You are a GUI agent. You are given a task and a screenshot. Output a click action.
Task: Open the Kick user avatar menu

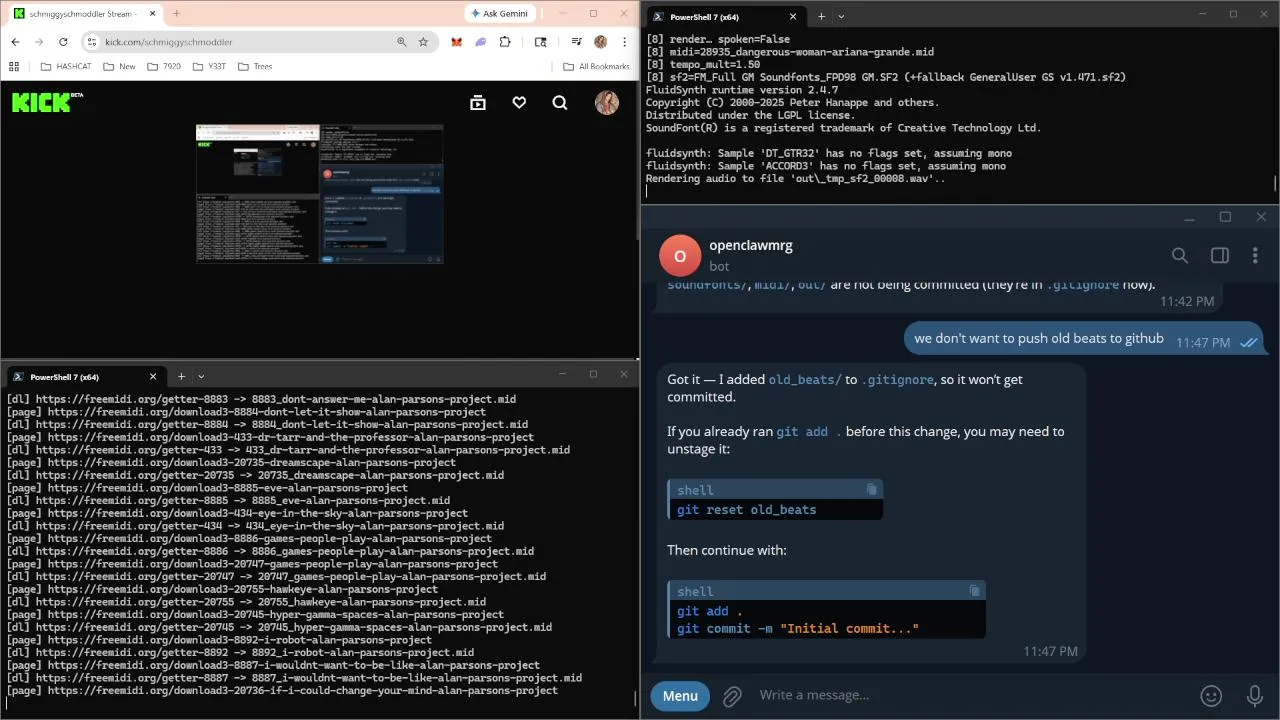tap(607, 102)
